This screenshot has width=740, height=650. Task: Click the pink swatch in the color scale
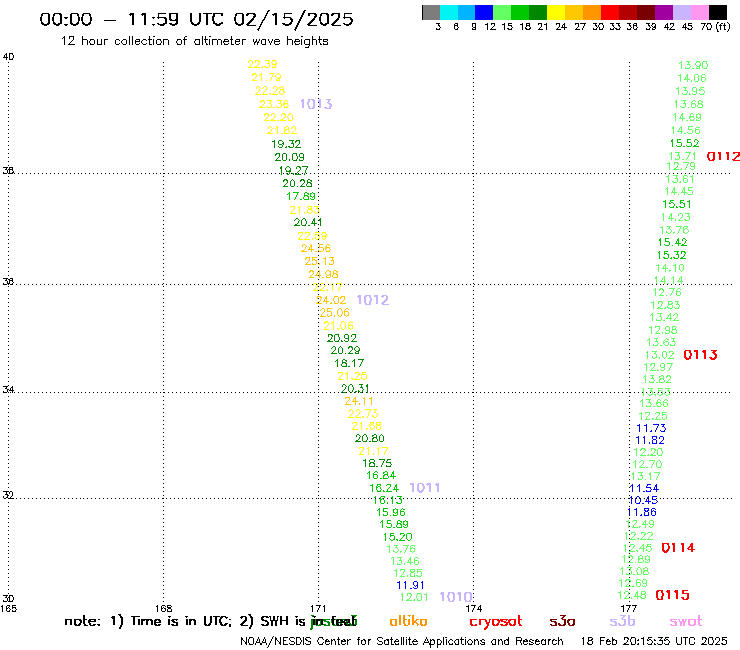coord(699,13)
